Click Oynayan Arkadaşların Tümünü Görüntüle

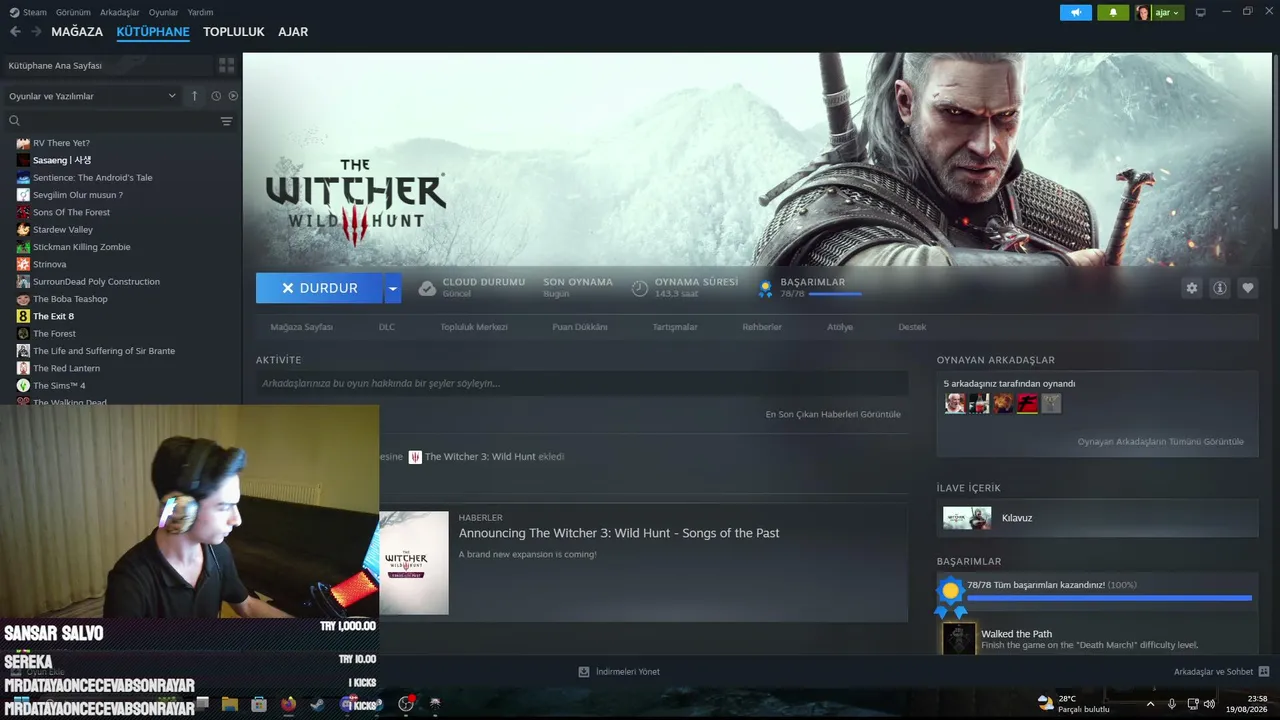point(1161,442)
